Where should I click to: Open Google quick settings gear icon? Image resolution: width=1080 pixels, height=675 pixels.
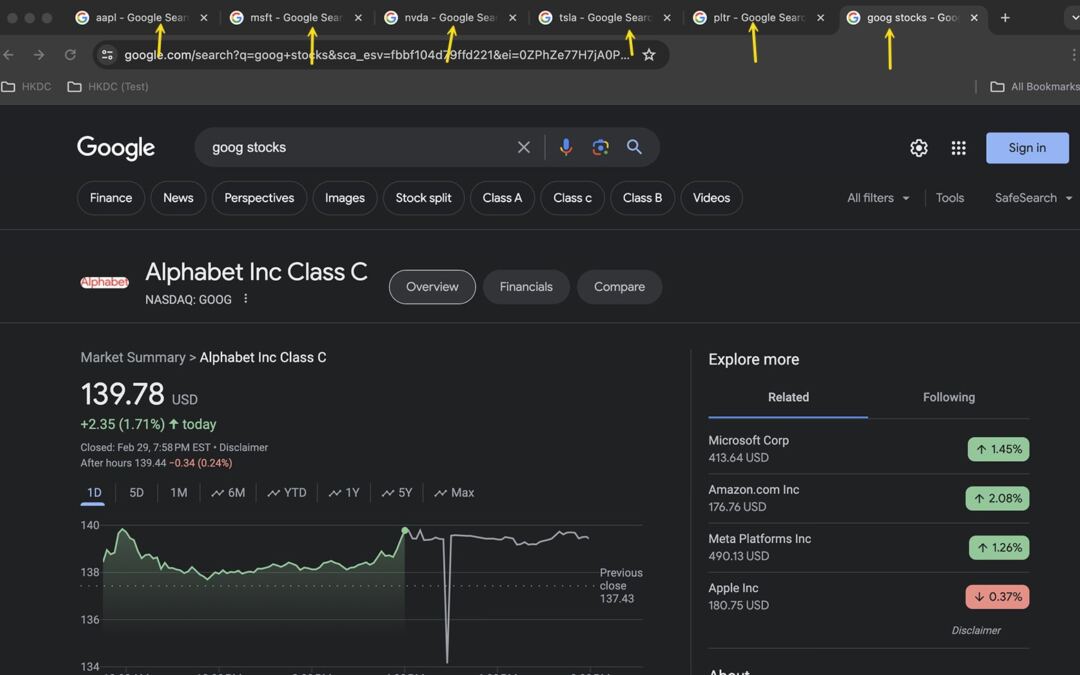[x=918, y=148]
